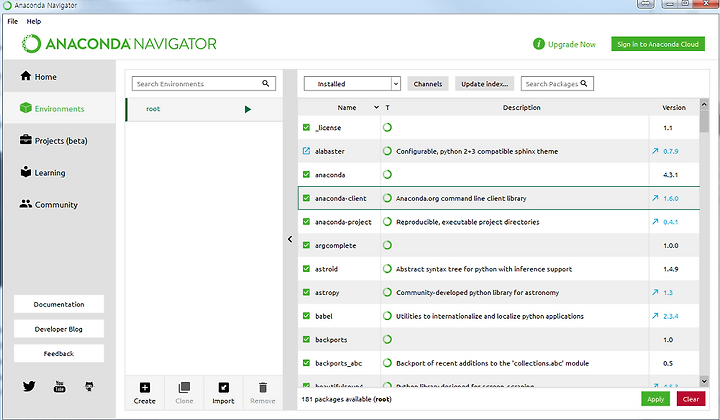Screen dimensions: 720x420
Task: Click the alabaster version 0.7.9 link
Action: [670, 151]
